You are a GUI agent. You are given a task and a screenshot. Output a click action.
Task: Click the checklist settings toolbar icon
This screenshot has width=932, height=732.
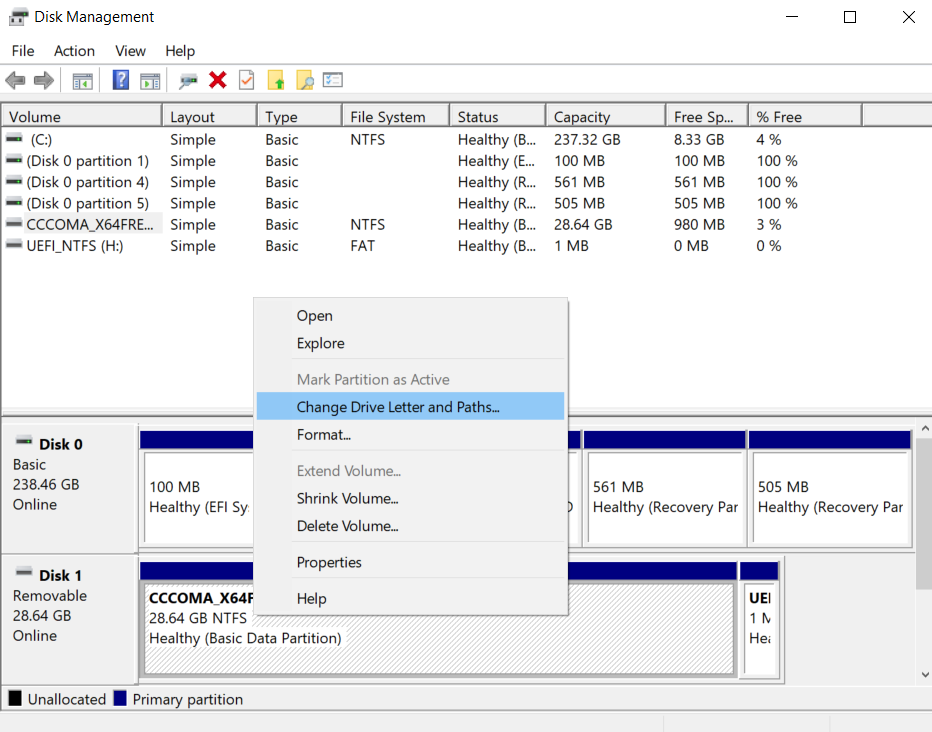[x=333, y=81]
